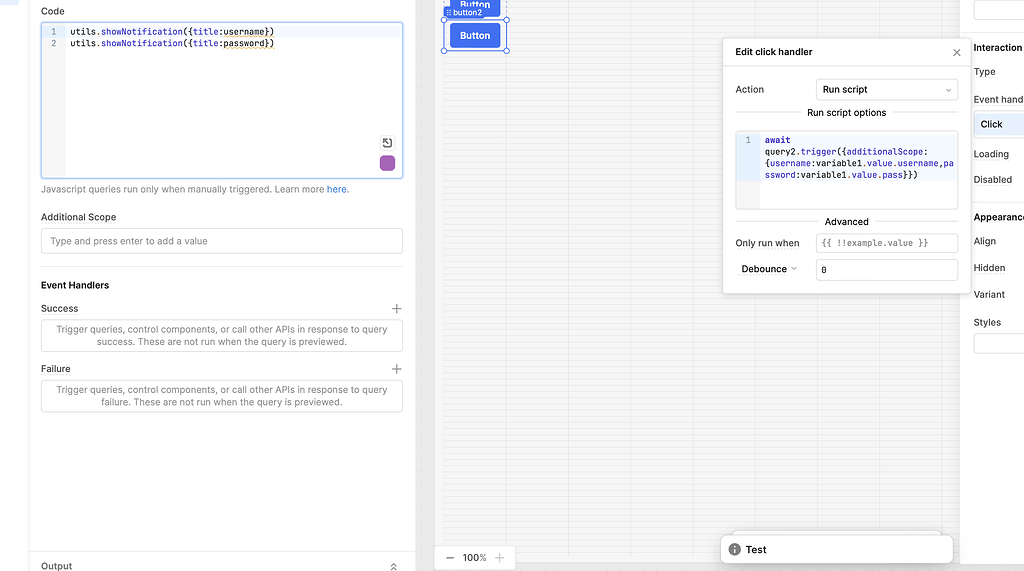
Task: Focus the Additional Scope input field
Action: 221,241
